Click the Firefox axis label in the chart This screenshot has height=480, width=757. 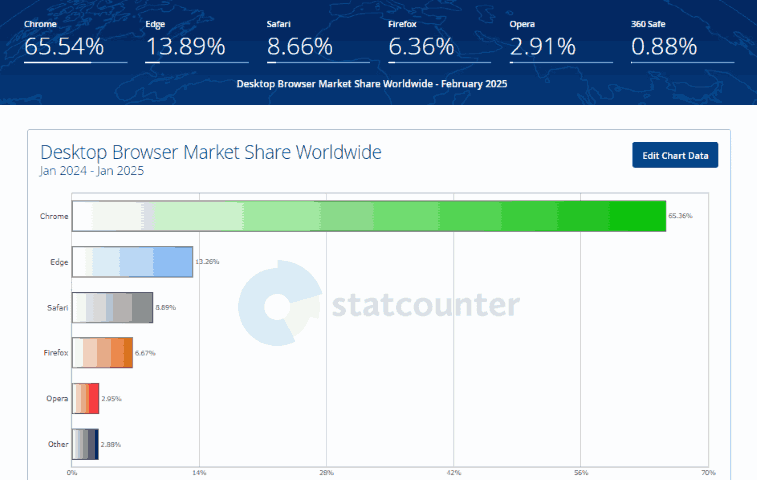pyautogui.click(x=56, y=353)
